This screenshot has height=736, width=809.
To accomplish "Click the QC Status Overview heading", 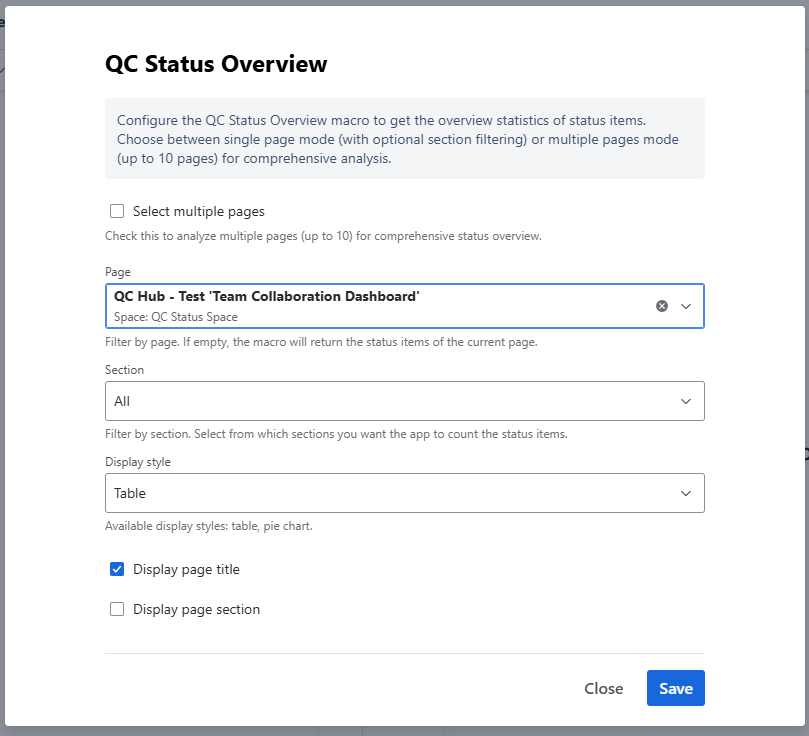I will pos(216,64).
